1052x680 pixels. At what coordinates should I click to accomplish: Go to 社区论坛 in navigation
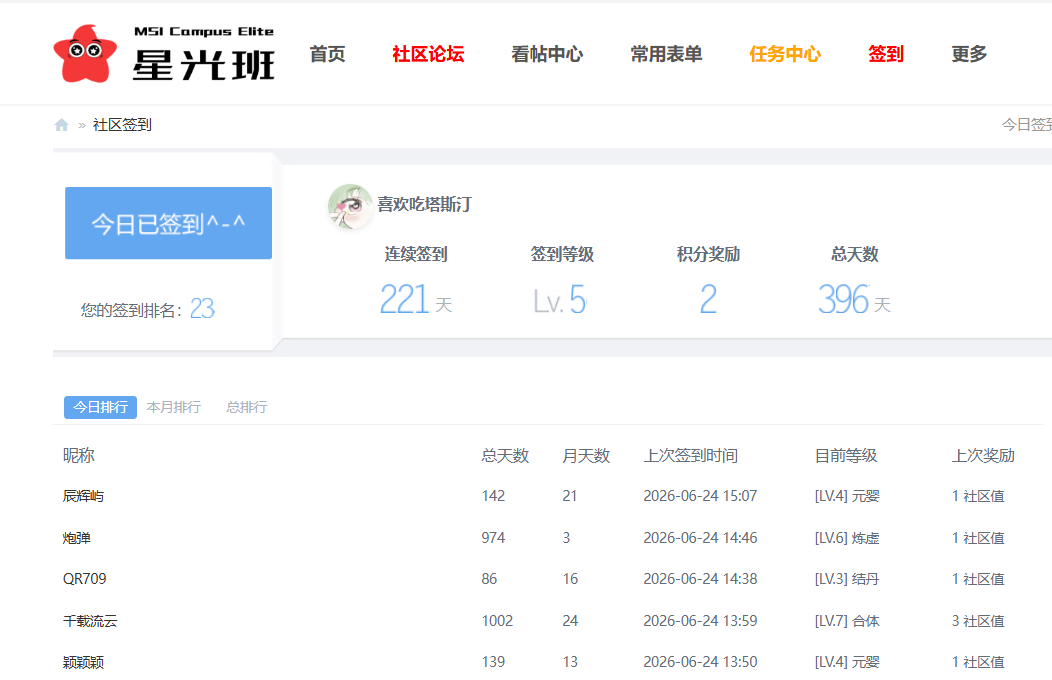coord(428,54)
